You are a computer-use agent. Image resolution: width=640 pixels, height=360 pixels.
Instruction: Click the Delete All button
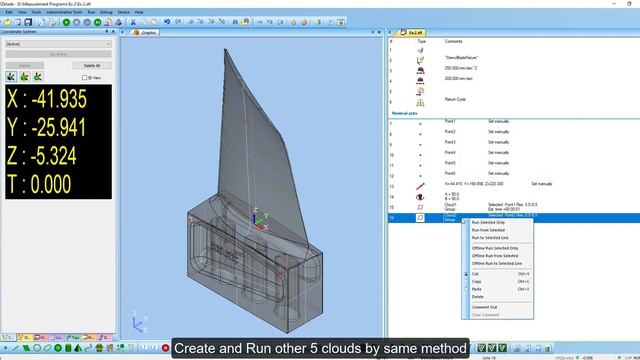pyautogui.click(x=92, y=66)
